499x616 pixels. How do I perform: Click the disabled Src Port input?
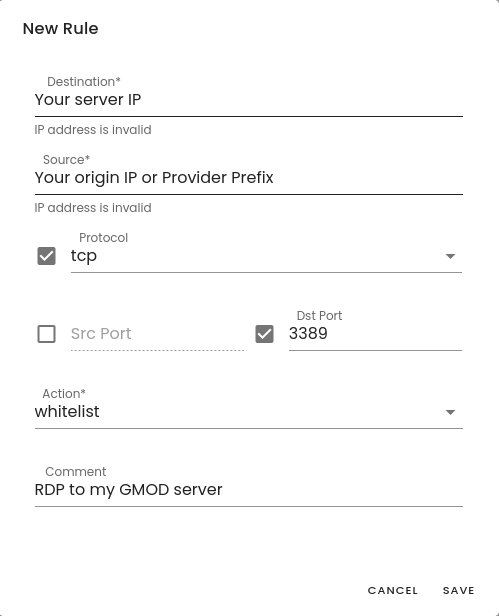coord(157,334)
